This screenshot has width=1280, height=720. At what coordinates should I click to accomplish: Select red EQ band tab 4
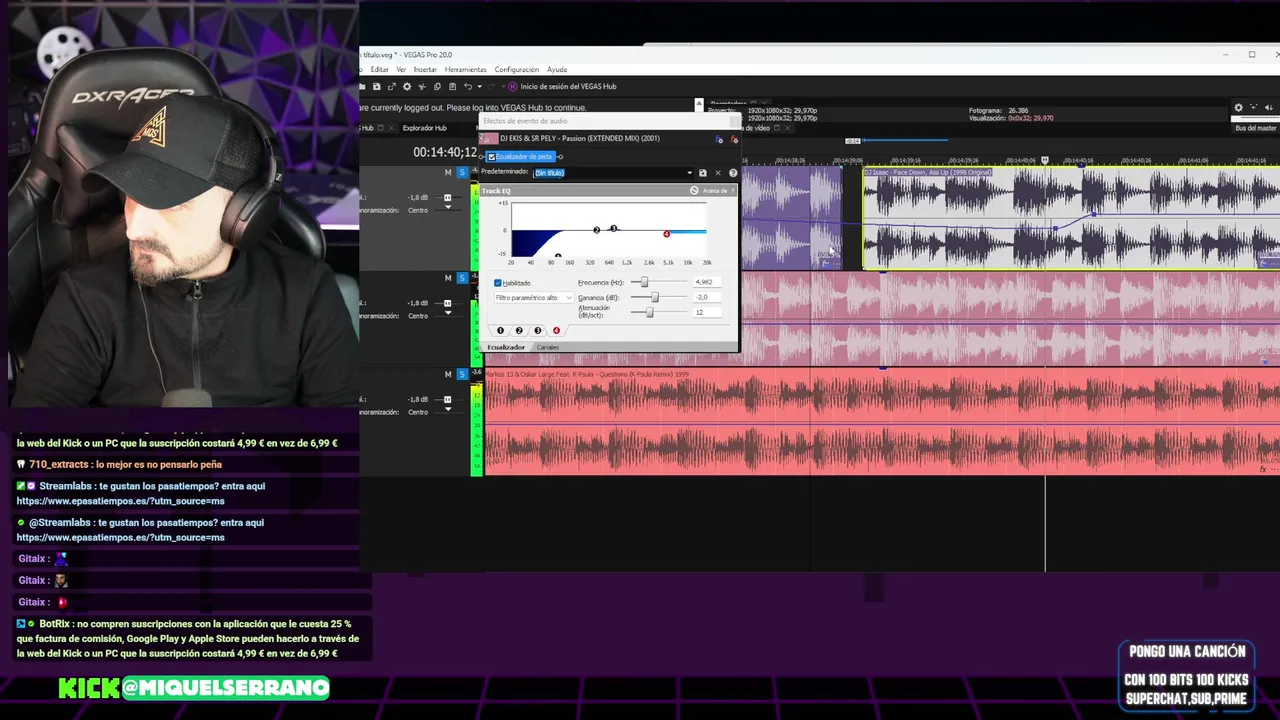(556, 330)
